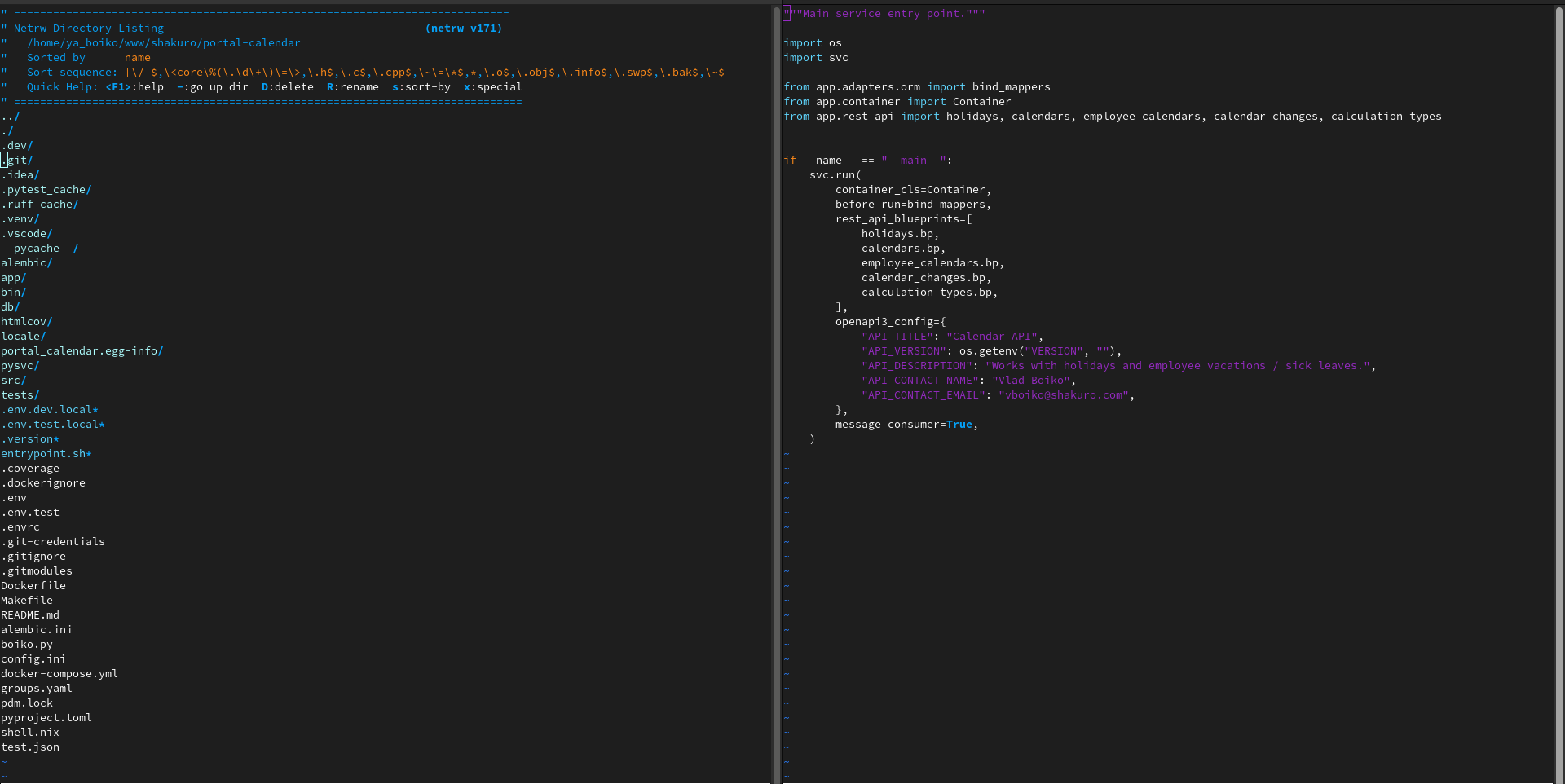Screen dimensions: 1565x784
Task: Open the app/ directory in netrw
Action: (14, 278)
